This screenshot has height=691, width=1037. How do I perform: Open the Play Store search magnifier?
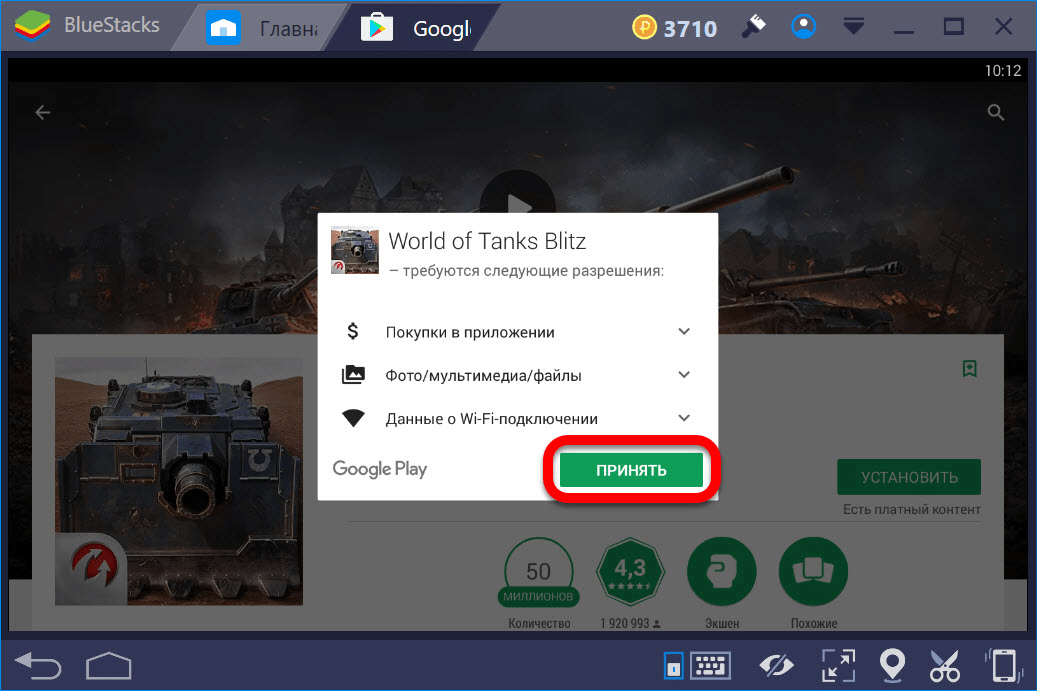(995, 112)
